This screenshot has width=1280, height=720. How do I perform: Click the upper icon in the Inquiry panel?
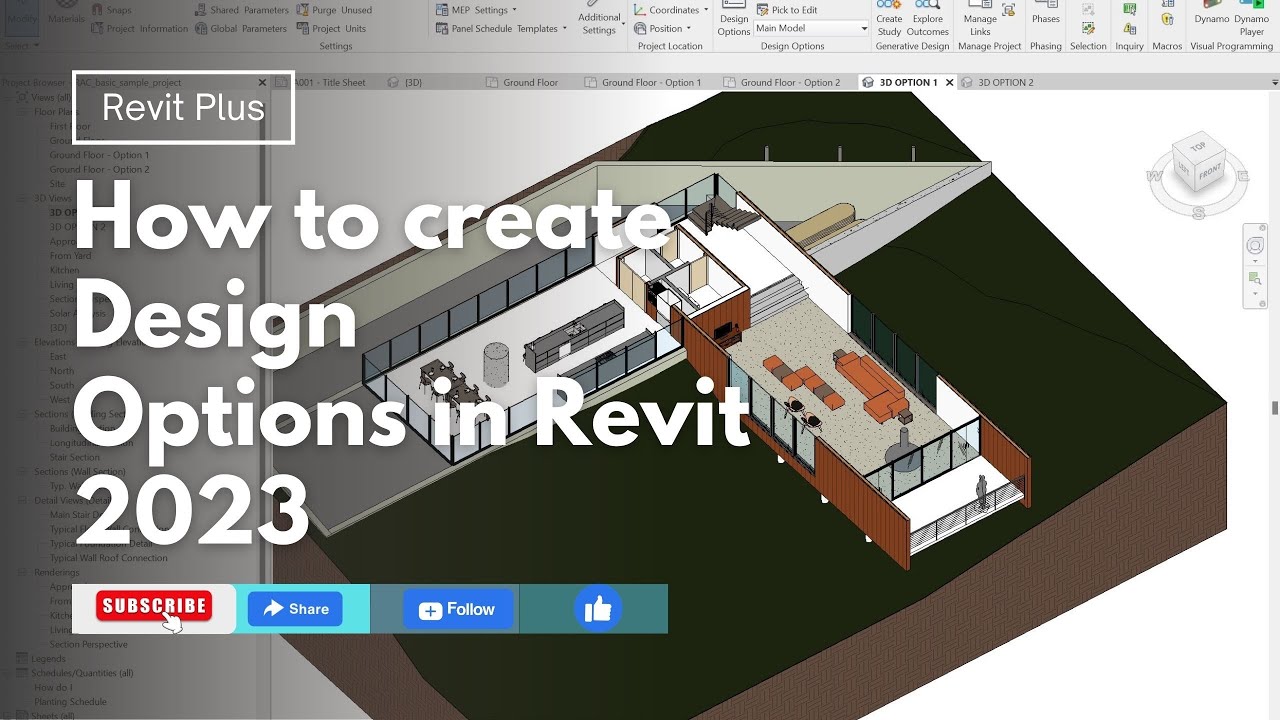(1130, 9)
